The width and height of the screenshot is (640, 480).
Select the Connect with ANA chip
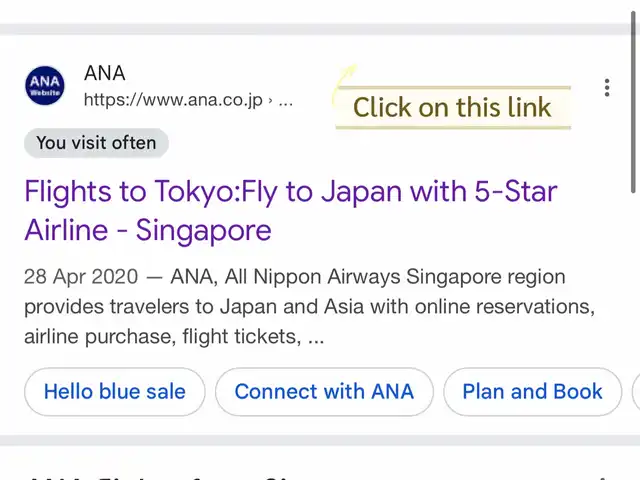(324, 392)
